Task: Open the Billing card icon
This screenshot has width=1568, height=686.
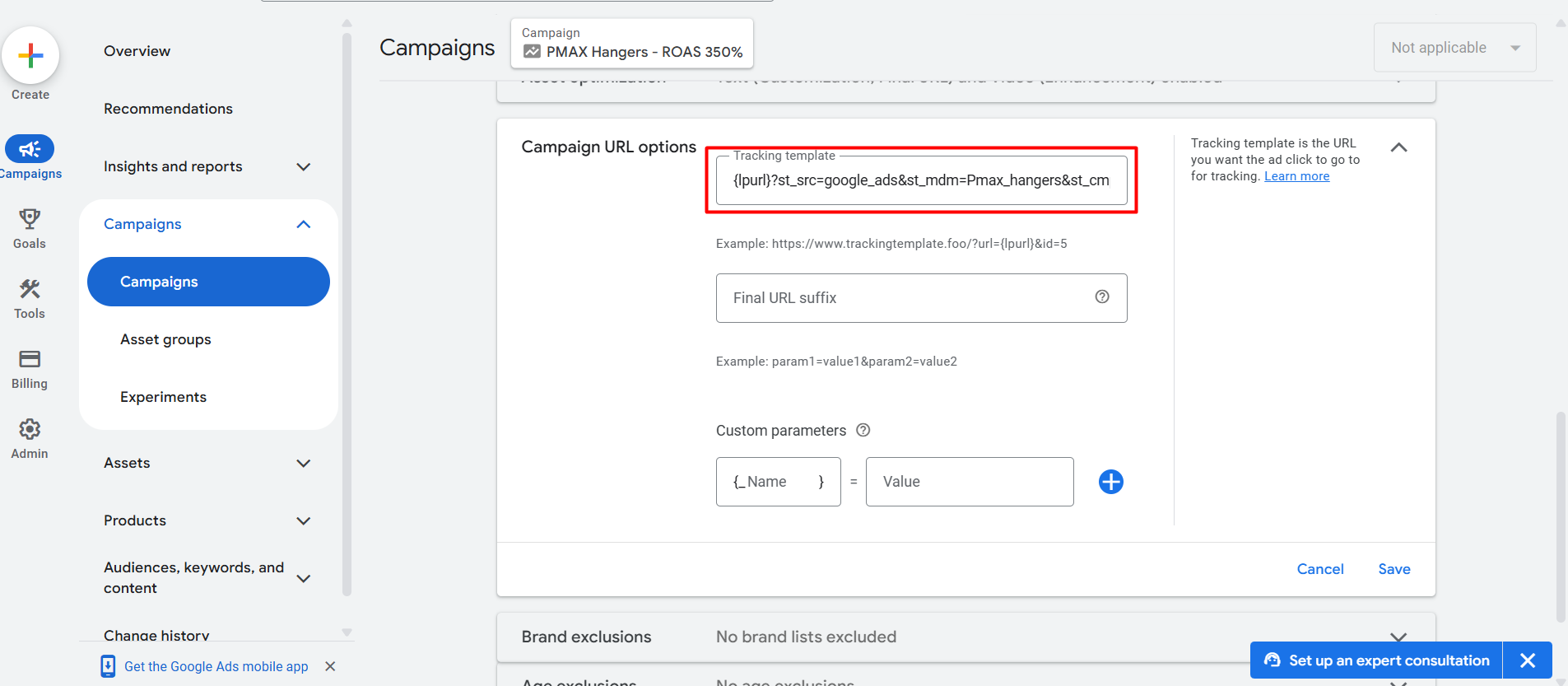Action: point(30,359)
